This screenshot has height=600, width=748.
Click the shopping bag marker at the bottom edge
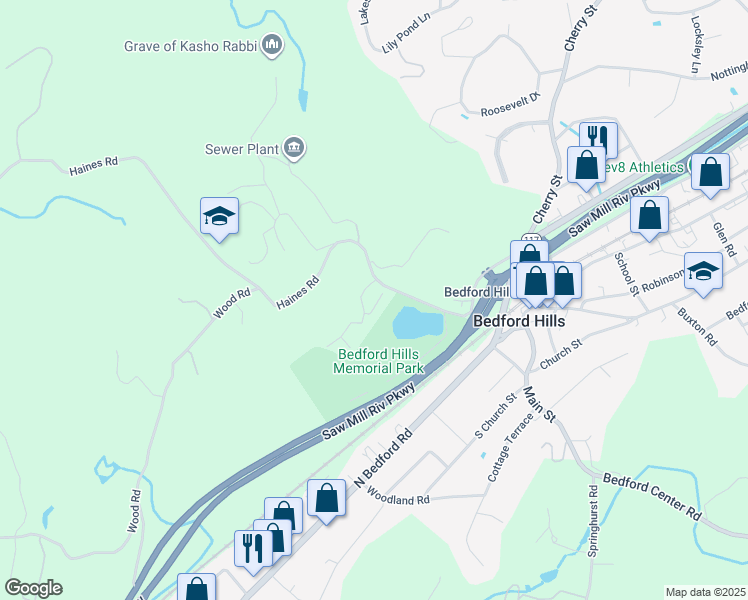click(197, 588)
